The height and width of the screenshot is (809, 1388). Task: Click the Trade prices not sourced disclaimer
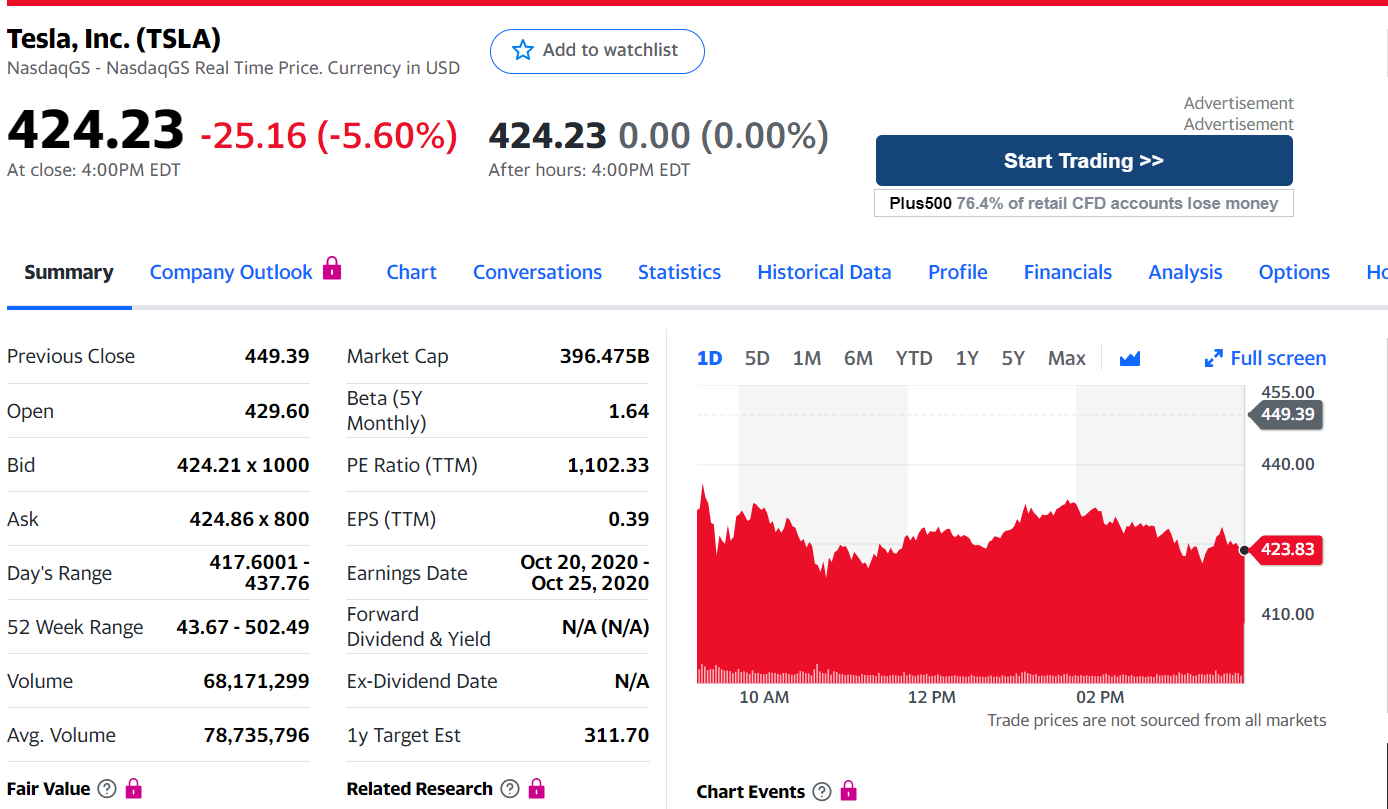click(x=1157, y=720)
